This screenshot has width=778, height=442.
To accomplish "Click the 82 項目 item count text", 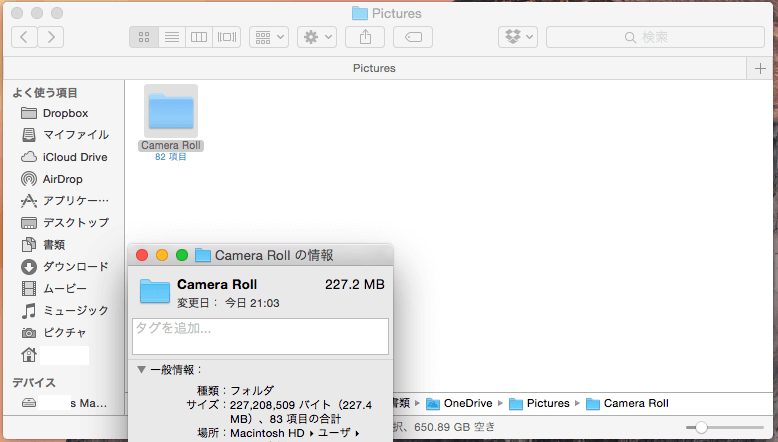I will click(171, 157).
